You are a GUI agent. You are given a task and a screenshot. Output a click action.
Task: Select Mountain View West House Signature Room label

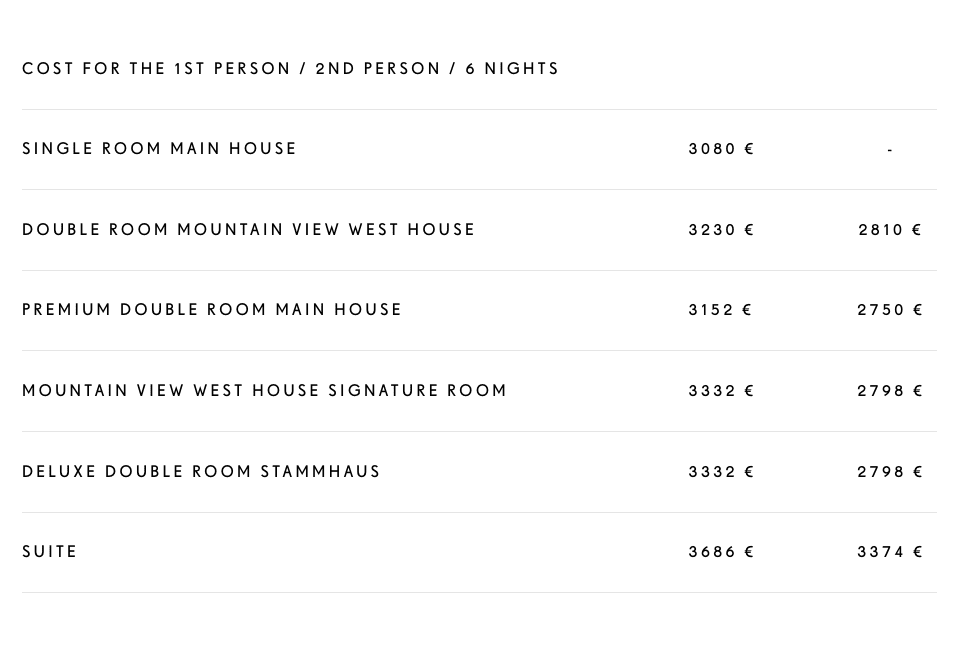tap(264, 391)
